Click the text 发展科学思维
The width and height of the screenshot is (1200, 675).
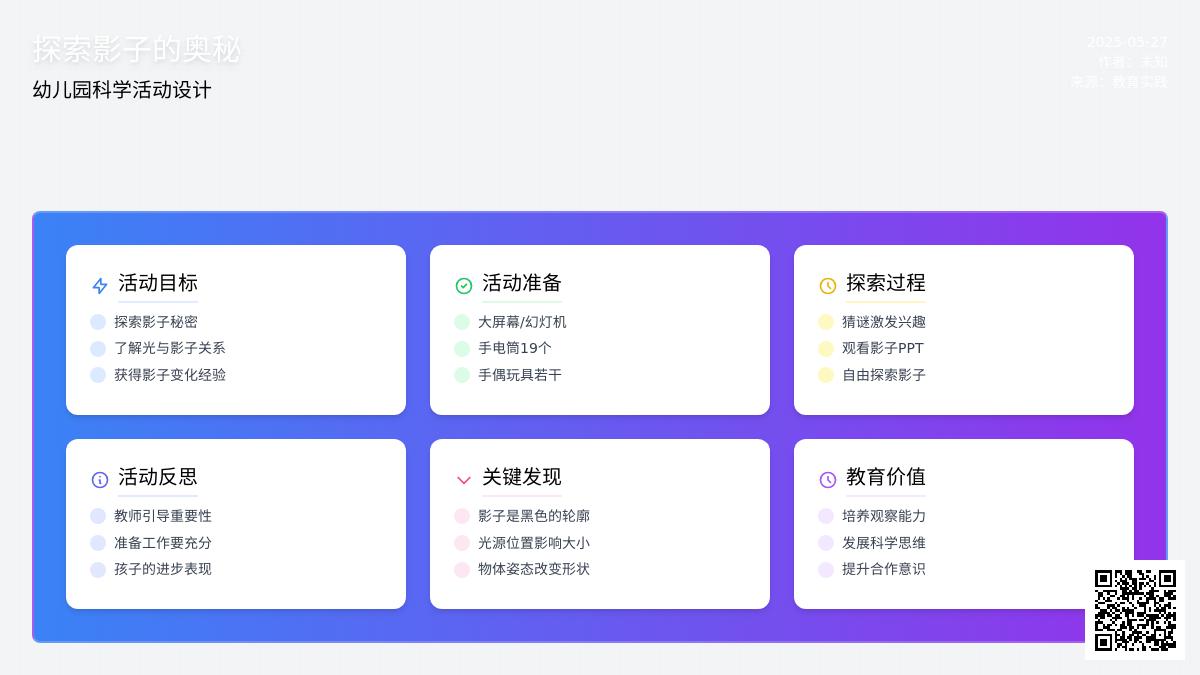click(884, 543)
